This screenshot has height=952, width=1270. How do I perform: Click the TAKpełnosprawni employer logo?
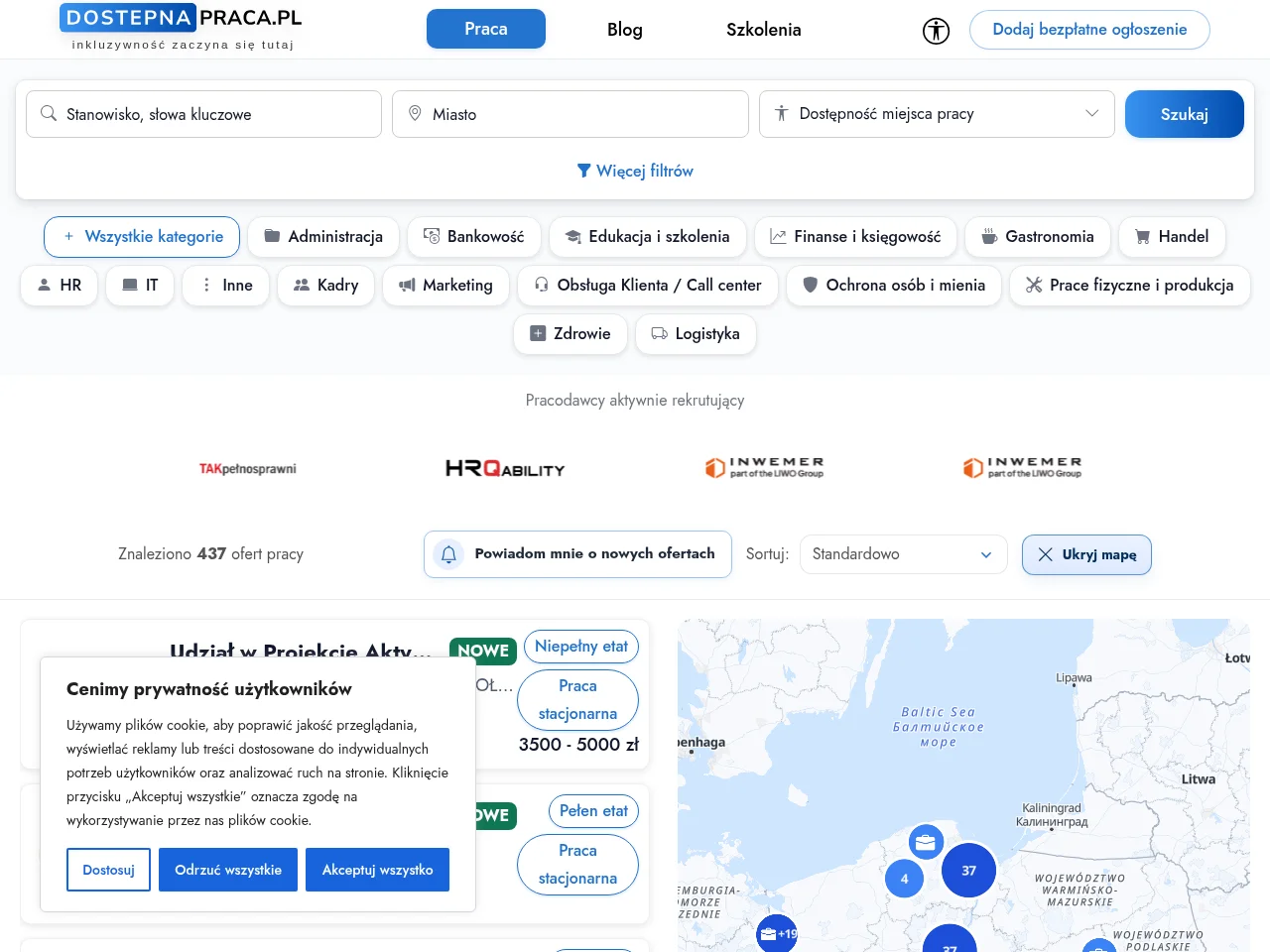pyautogui.click(x=248, y=469)
